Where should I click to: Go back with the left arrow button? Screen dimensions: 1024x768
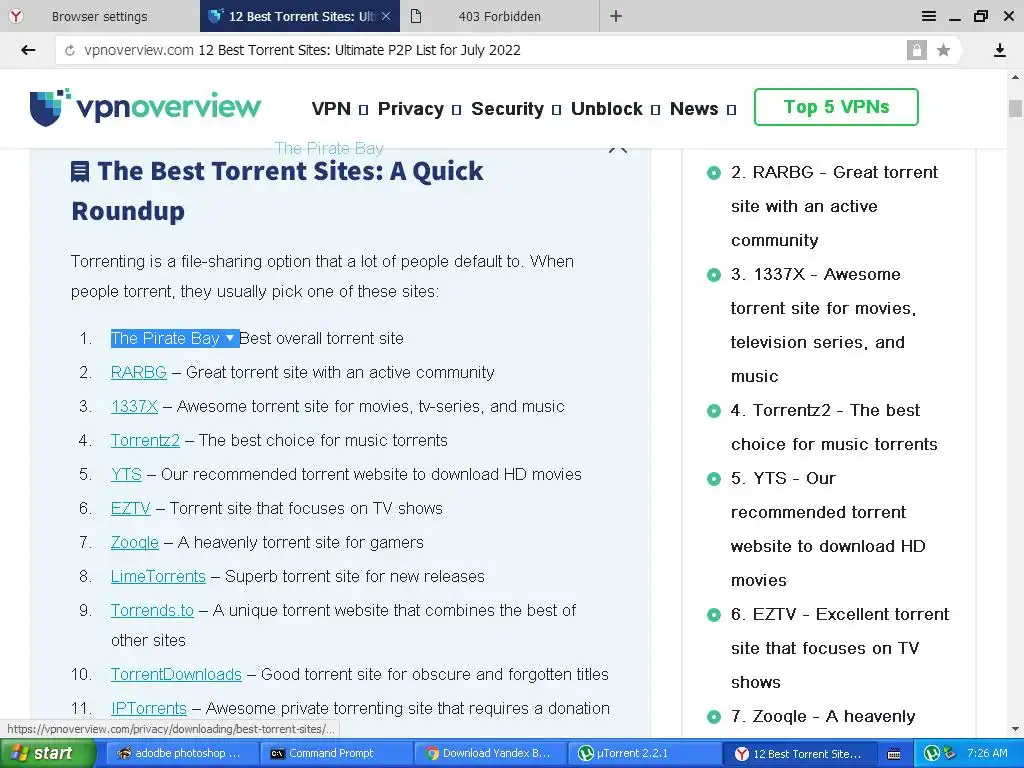click(x=28, y=50)
